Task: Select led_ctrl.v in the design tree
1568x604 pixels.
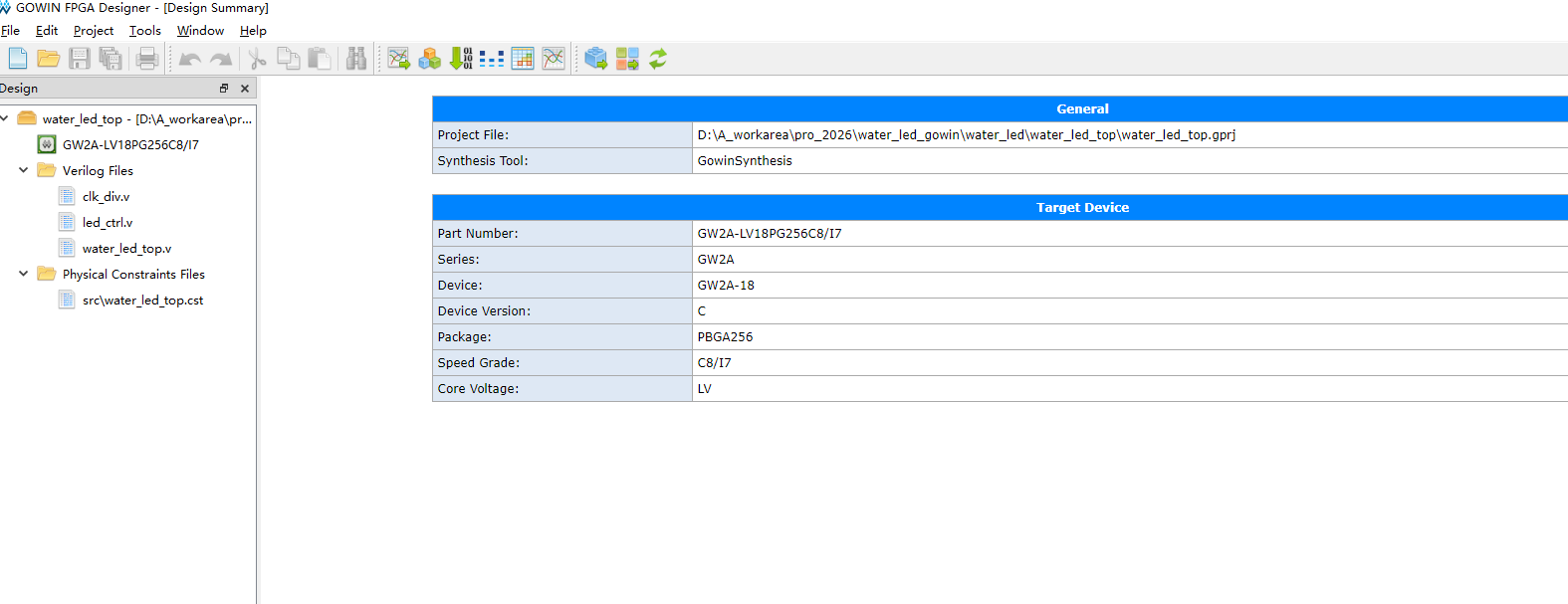Action: click(x=108, y=222)
